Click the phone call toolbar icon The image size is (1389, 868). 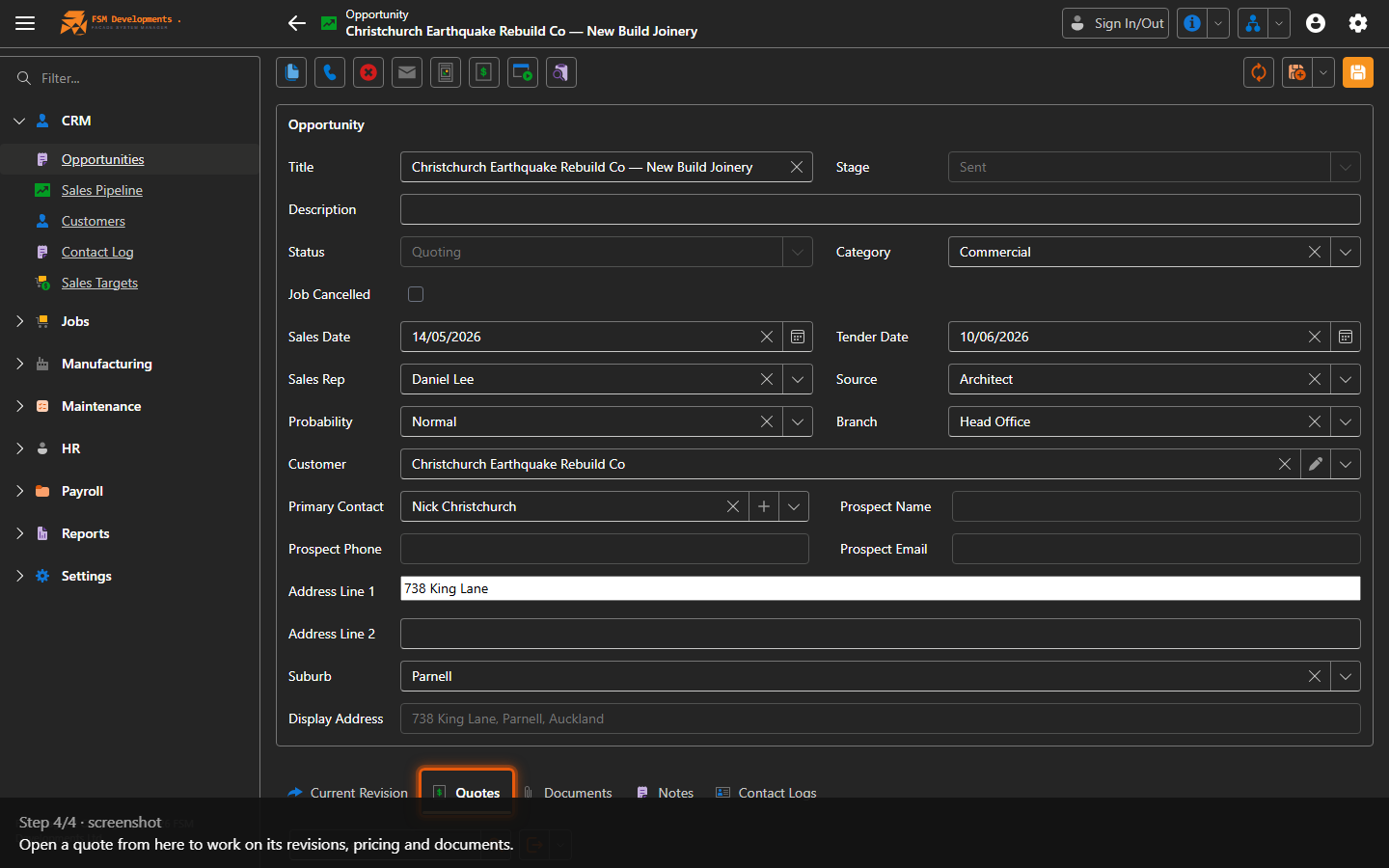tap(330, 72)
